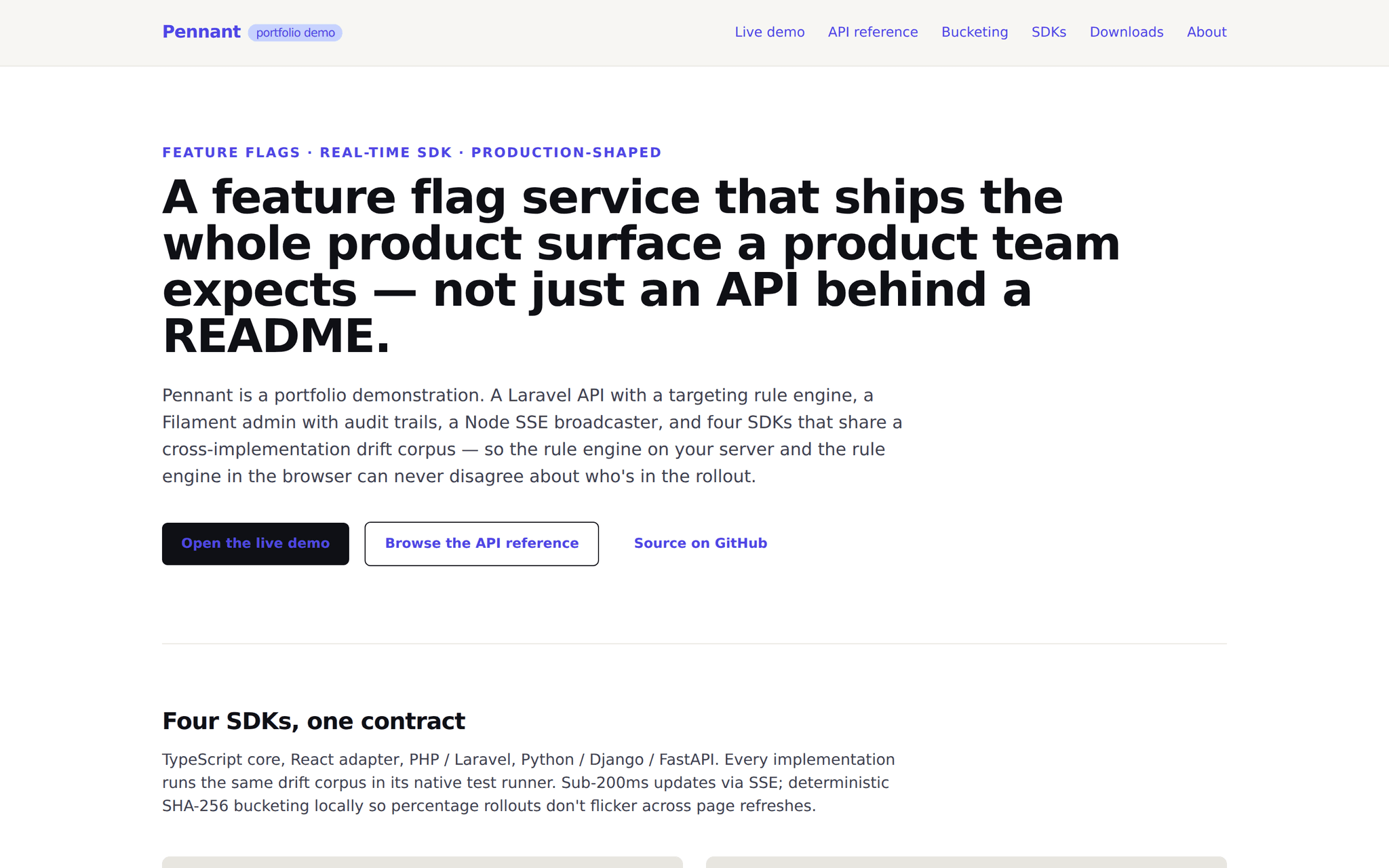The image size is (1389, 868).
Task: Select SDKs in the header menu
Action: [1049, 32]
